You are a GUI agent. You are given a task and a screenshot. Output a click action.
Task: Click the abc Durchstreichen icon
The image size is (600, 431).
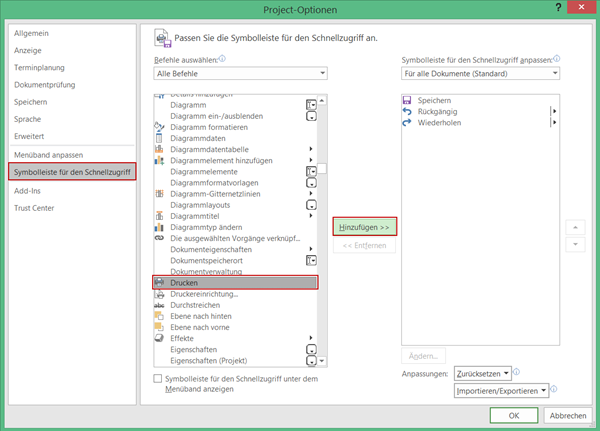tap(159, 305)
